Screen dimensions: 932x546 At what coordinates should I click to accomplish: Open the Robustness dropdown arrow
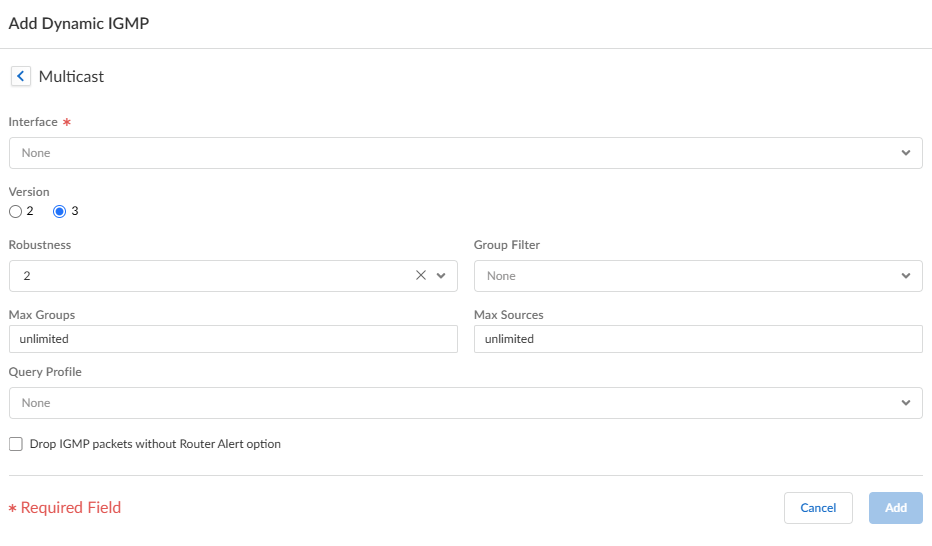(441, 276)
